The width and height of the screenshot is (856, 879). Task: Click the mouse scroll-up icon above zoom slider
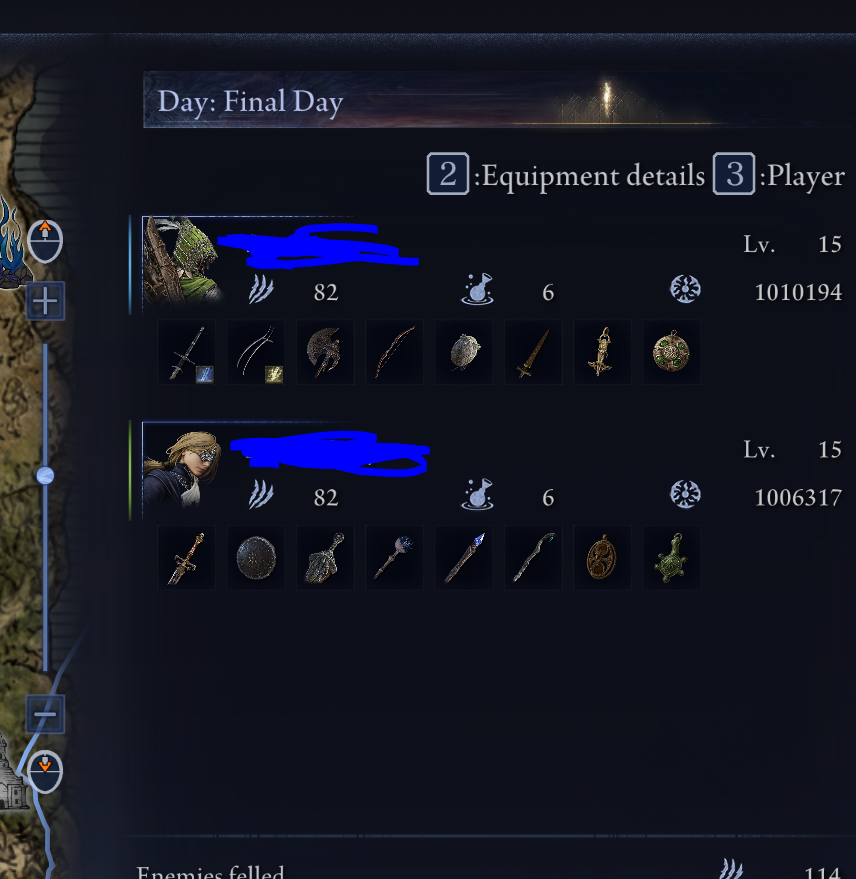pos(45,241)
